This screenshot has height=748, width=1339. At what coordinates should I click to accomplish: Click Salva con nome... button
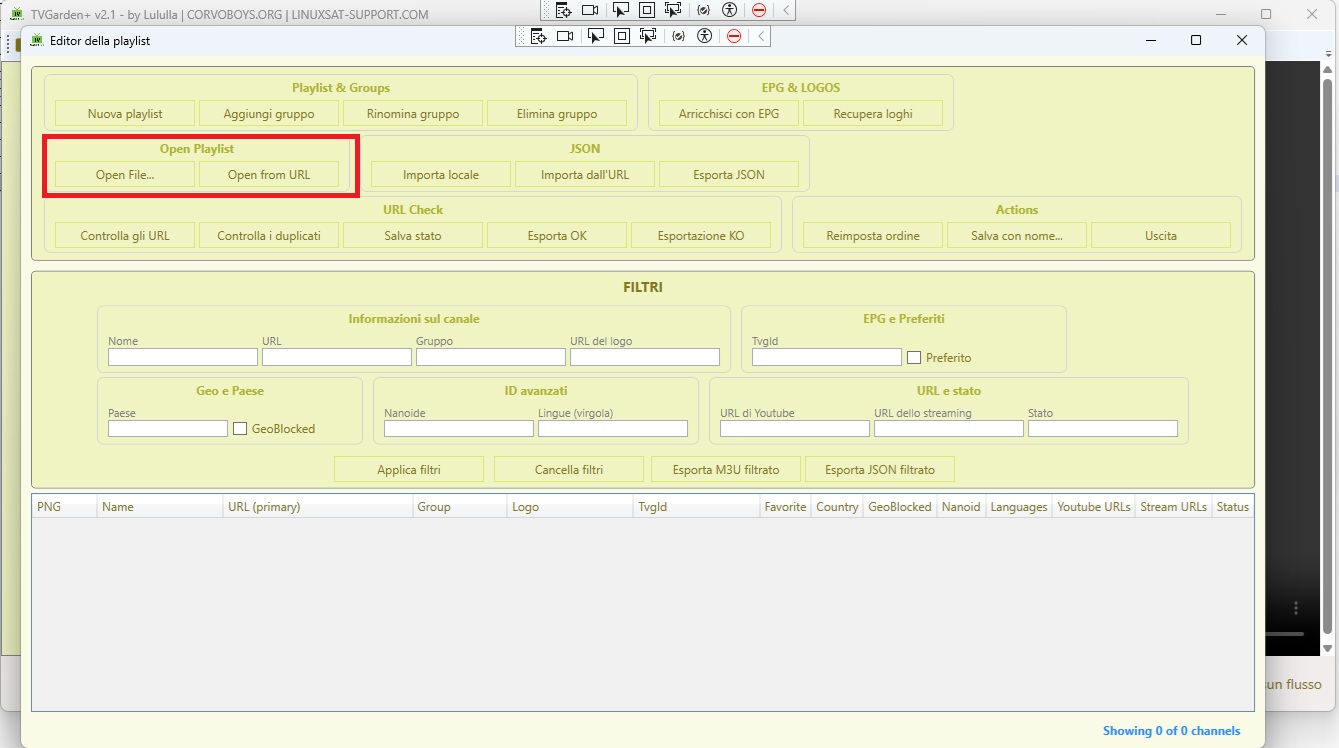coord(1017,235)
